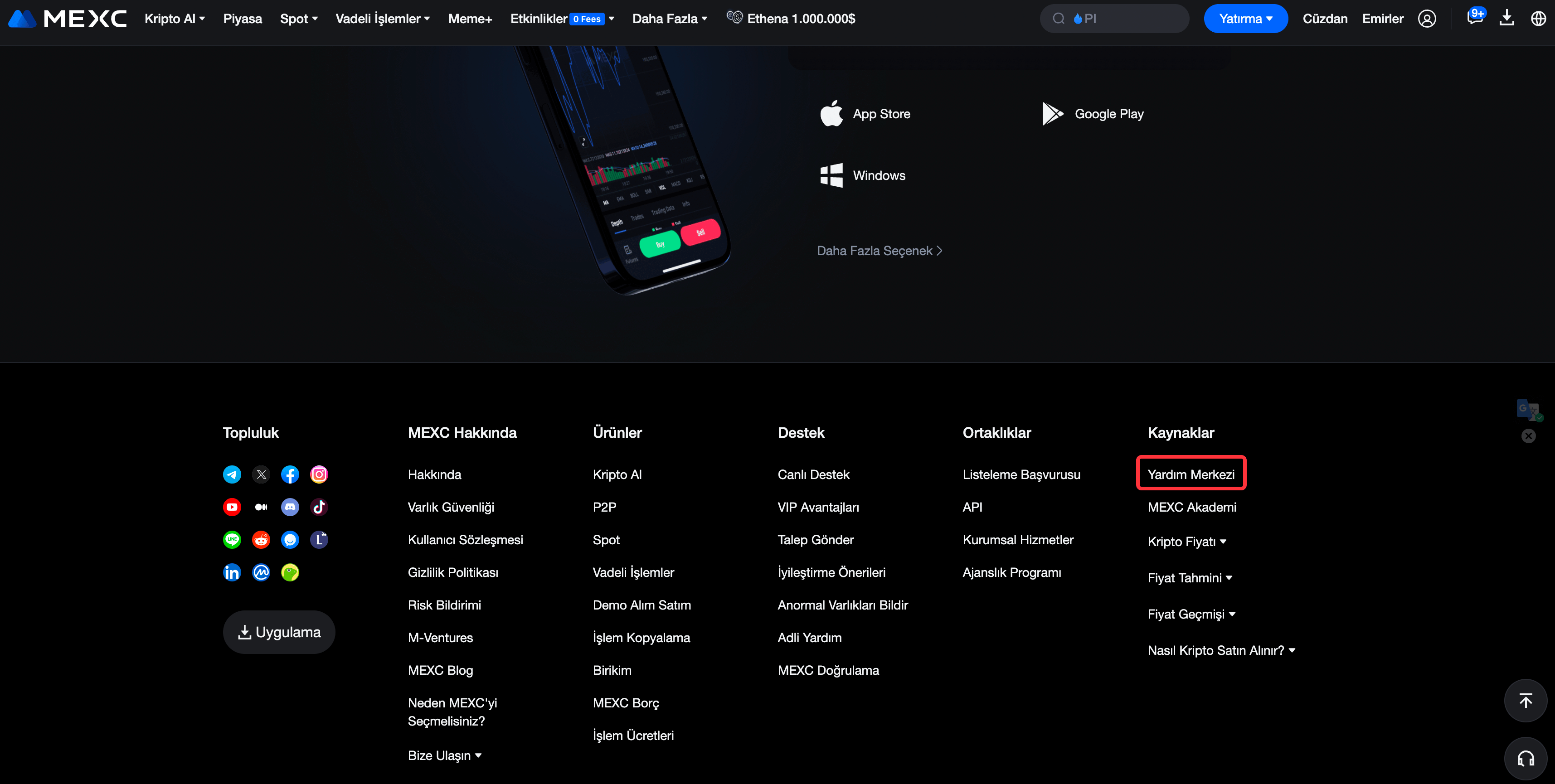Image resolution: width=1555 pixels, height=784 pixels.
Task: Expand the Daha Fazla menu
Action: pyautogui.click(x=670, y=19)
